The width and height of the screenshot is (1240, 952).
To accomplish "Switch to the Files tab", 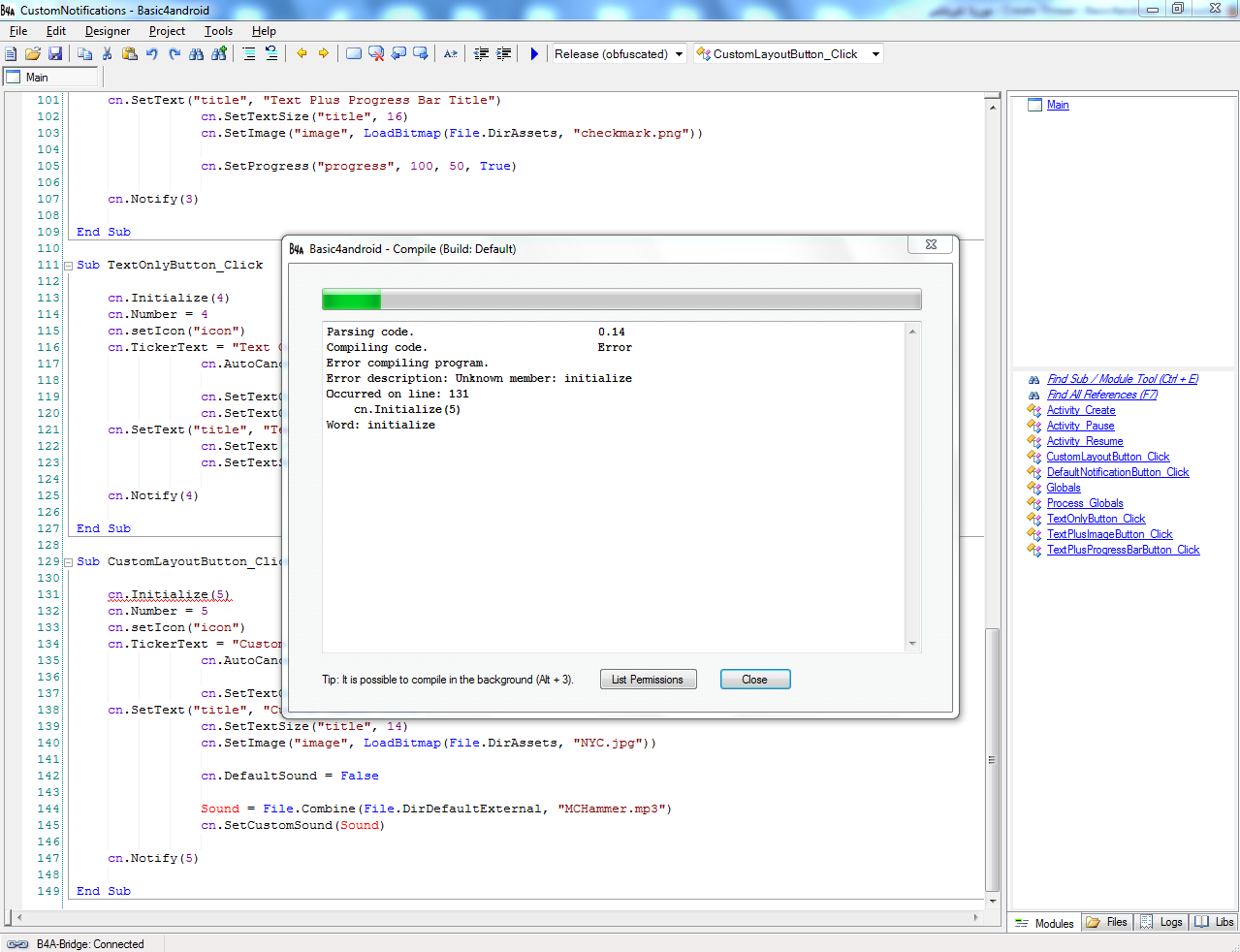I will click(1107, 922).
